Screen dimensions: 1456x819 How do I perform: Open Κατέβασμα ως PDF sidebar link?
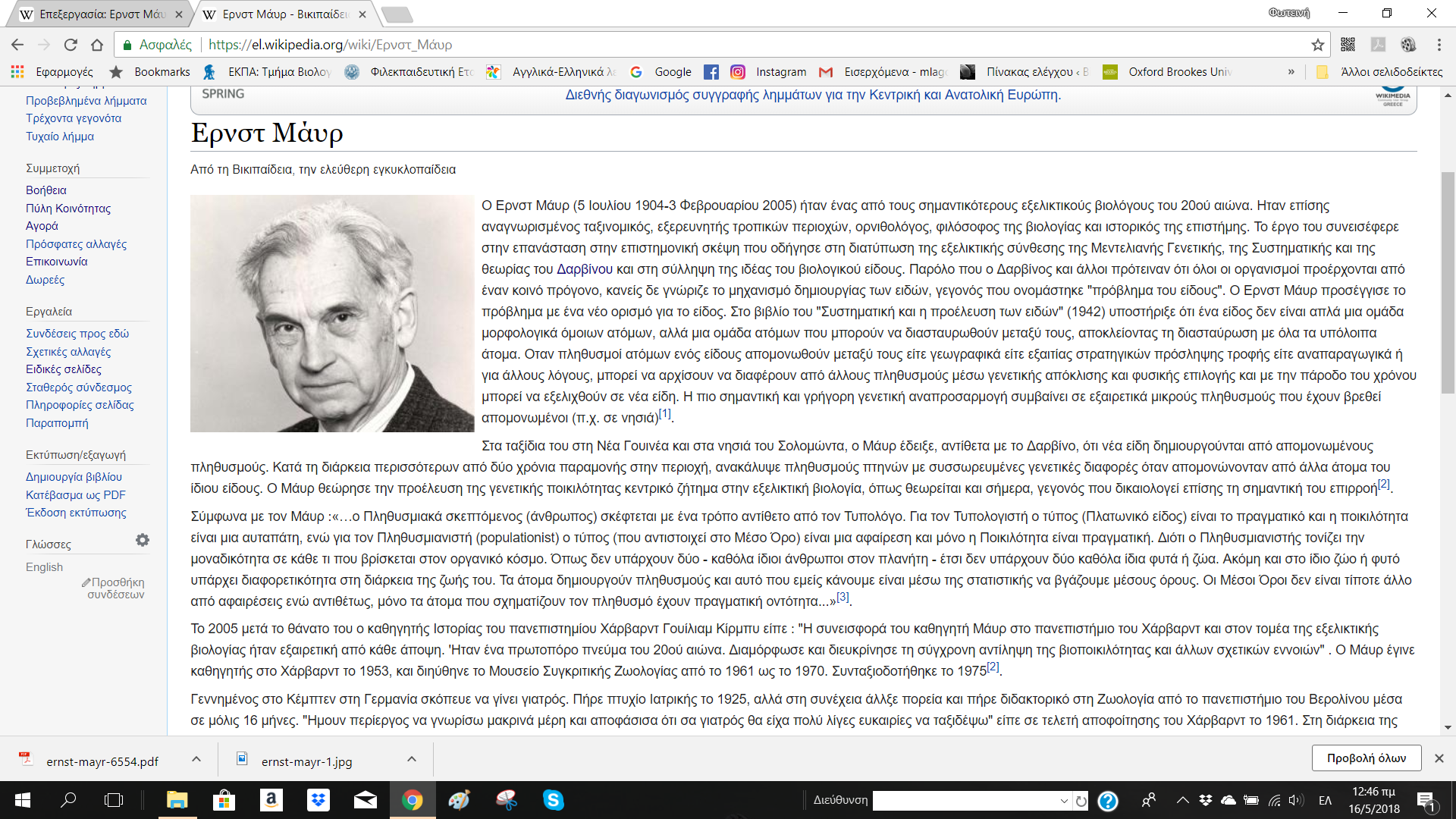[75, 495]
